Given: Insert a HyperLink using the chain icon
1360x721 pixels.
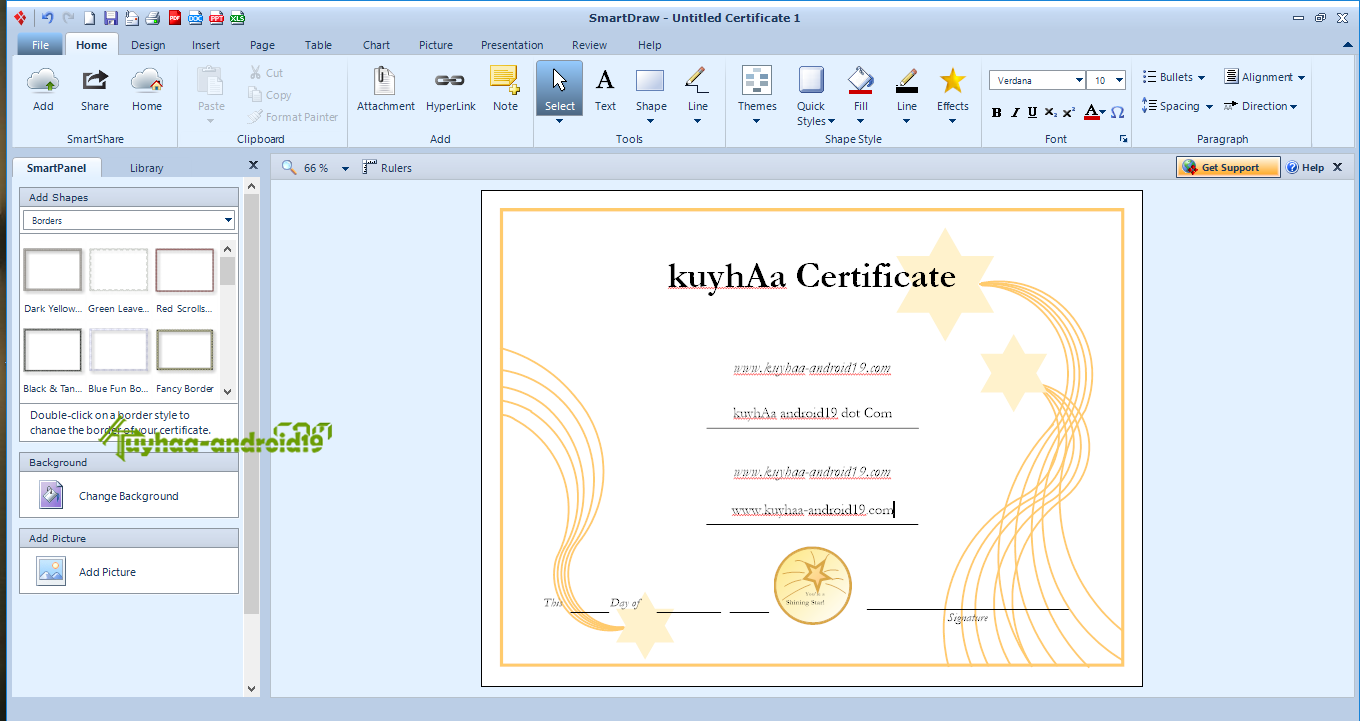Looking at the screenshot, I should coord(450,89).
